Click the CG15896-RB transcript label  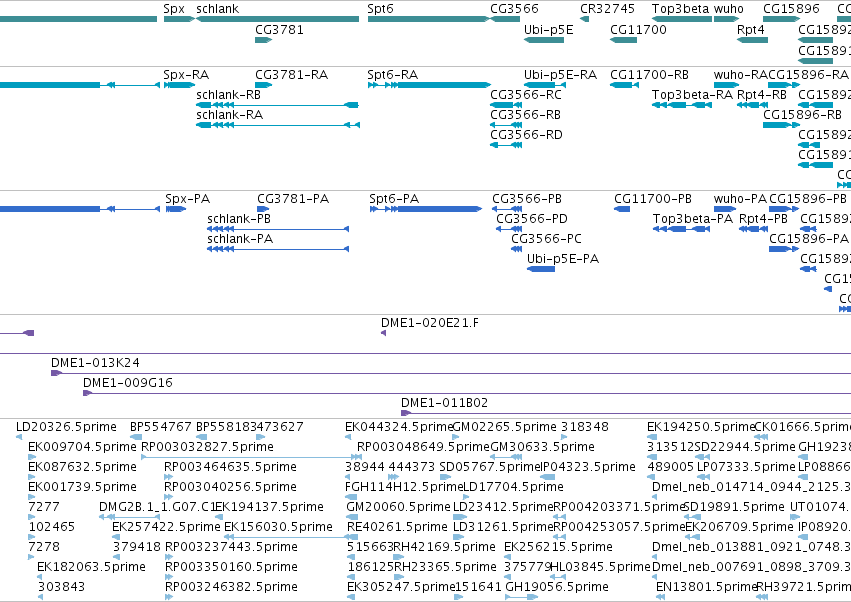pos(802,115)
